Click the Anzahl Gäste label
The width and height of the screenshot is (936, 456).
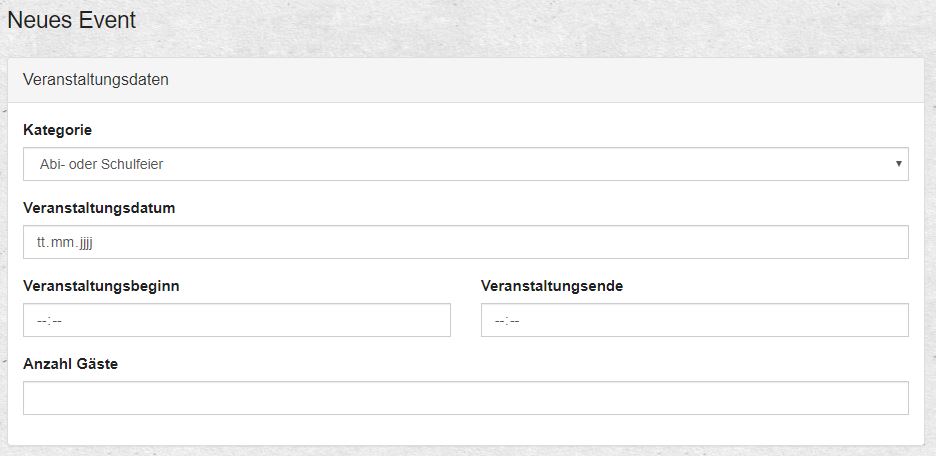point(70,364)
